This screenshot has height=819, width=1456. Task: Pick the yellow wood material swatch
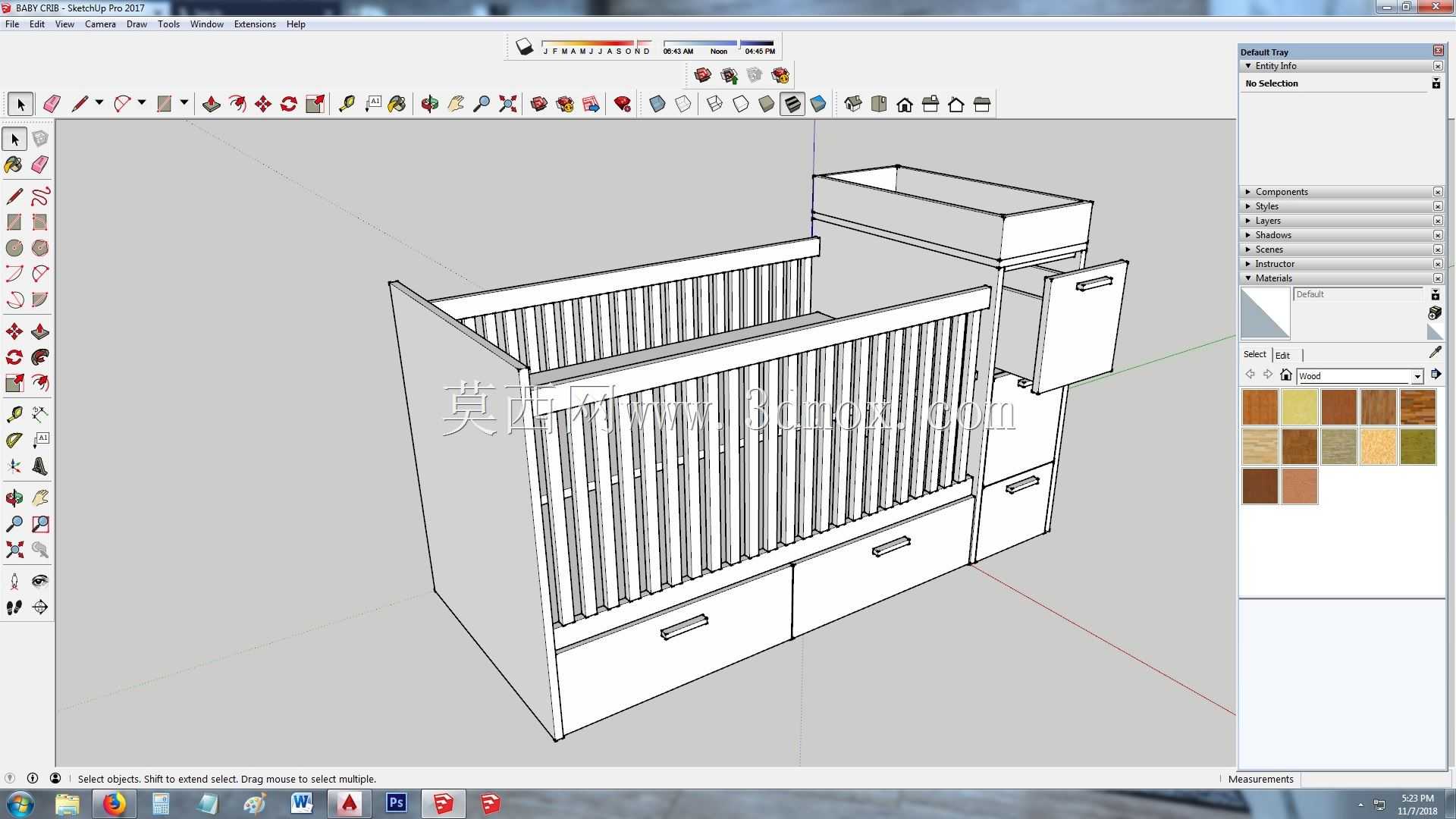[1299, 407]
